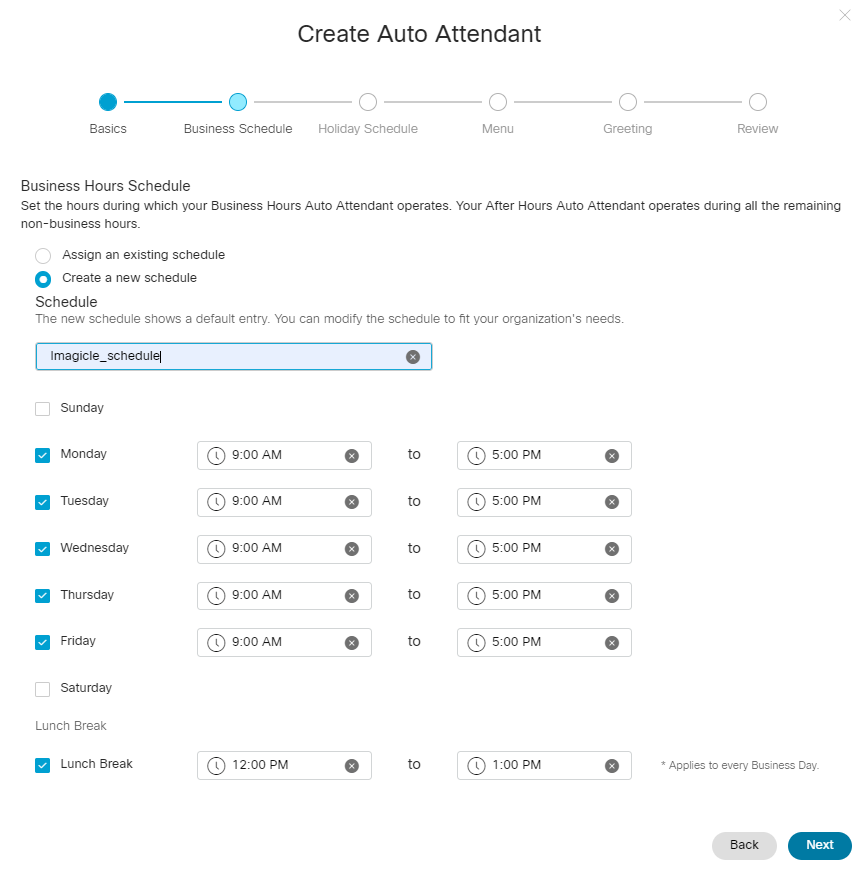The height and width of the screenshot is (869, 865).
Task: Click the Next button
Action: pos(819,845)
